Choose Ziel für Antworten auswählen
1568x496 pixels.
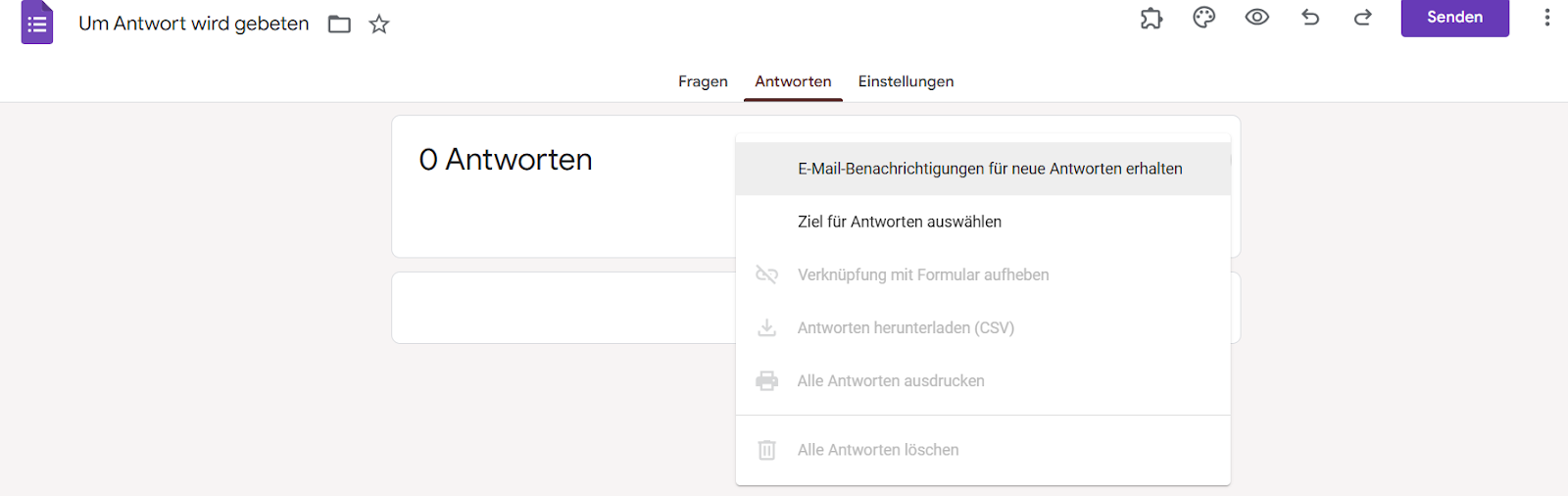(900, 222)
